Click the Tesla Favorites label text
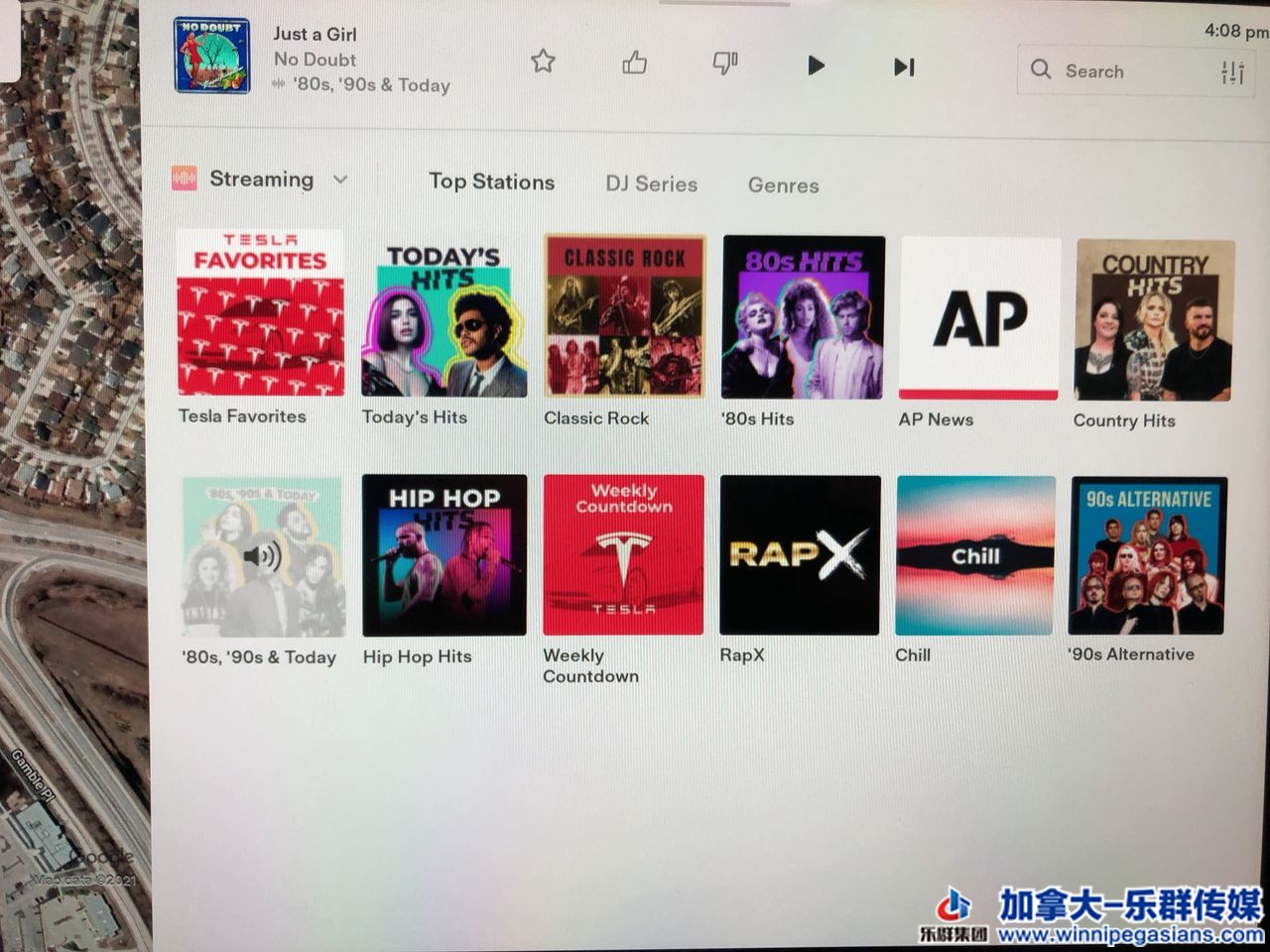Viewport: 1270px width, 952px height. click(242, 416)
